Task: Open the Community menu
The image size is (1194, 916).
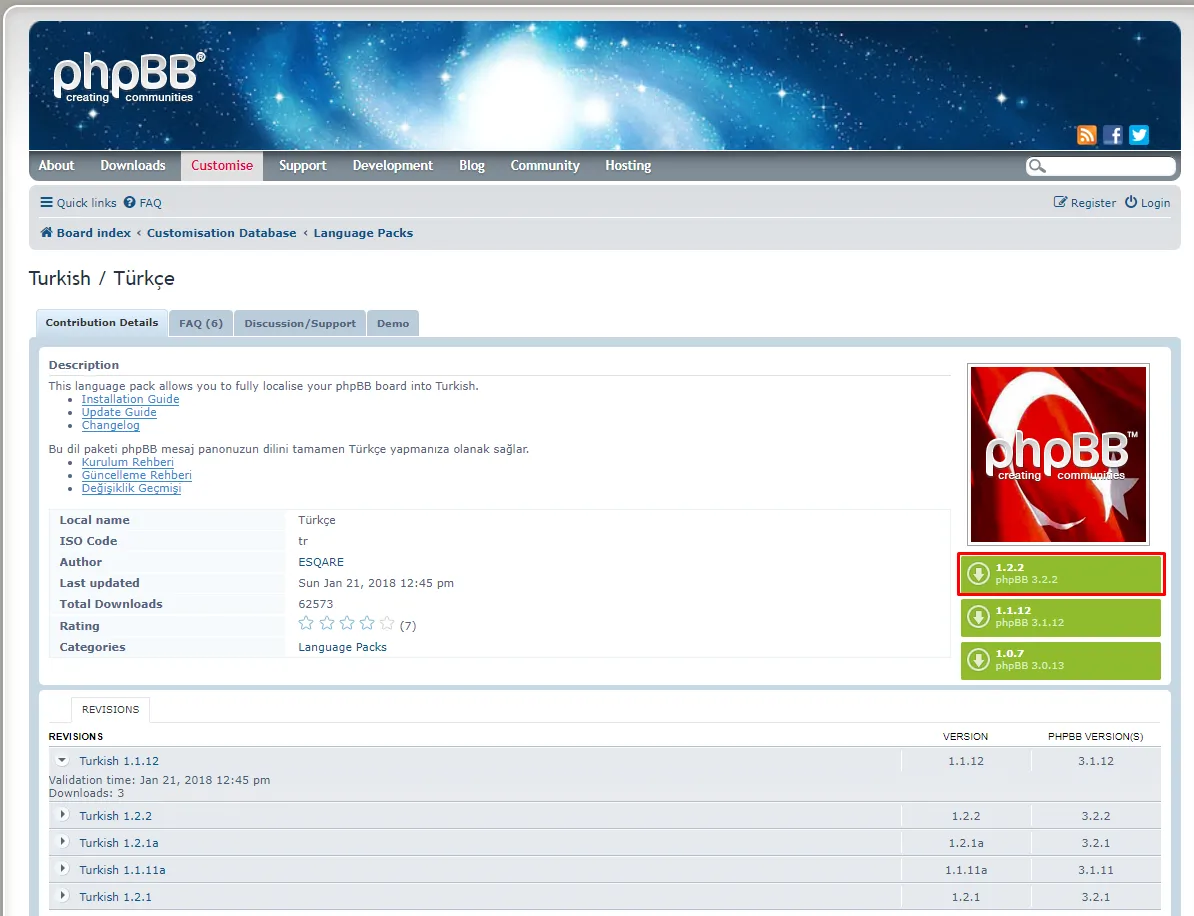Action: 544,165
